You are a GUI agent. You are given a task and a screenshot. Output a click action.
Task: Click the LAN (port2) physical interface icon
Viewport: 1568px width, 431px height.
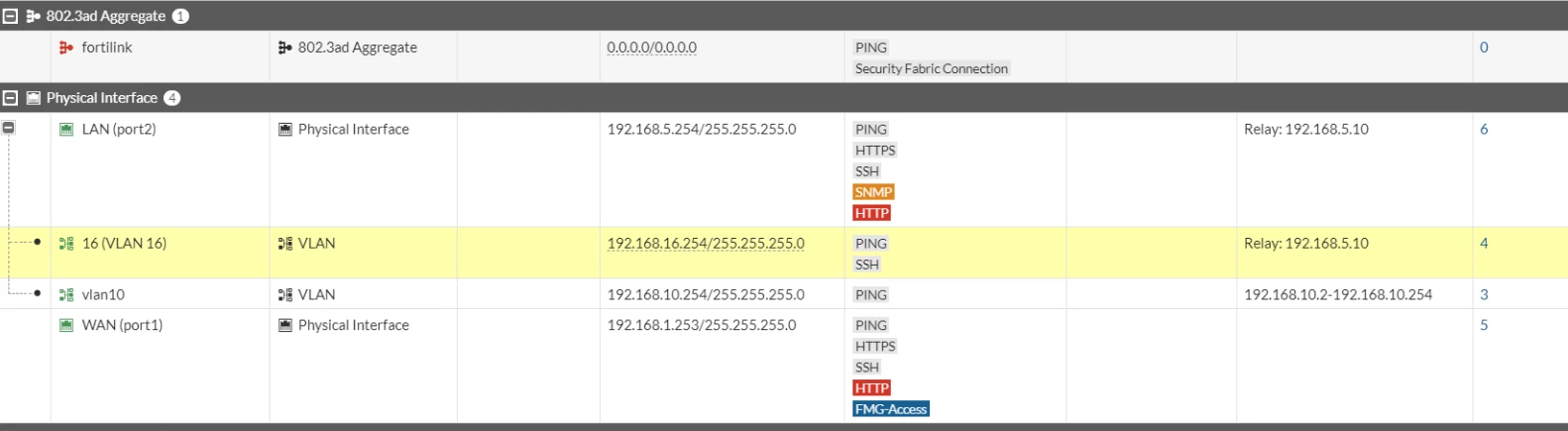coord(66,130)
